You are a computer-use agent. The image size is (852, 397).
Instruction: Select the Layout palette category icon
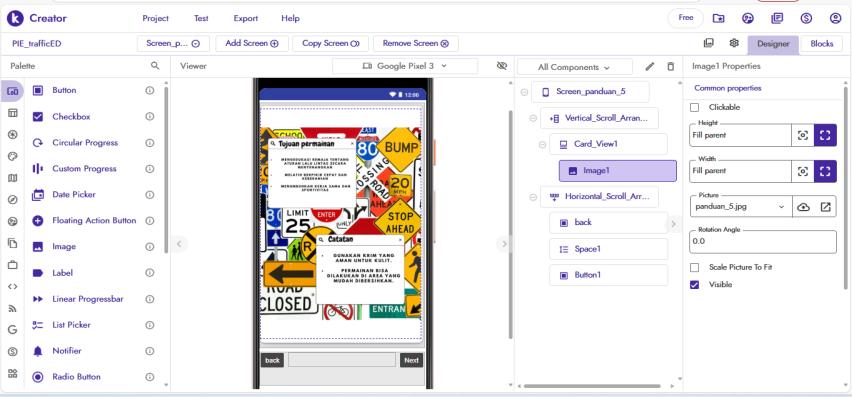tap(12, 113)
